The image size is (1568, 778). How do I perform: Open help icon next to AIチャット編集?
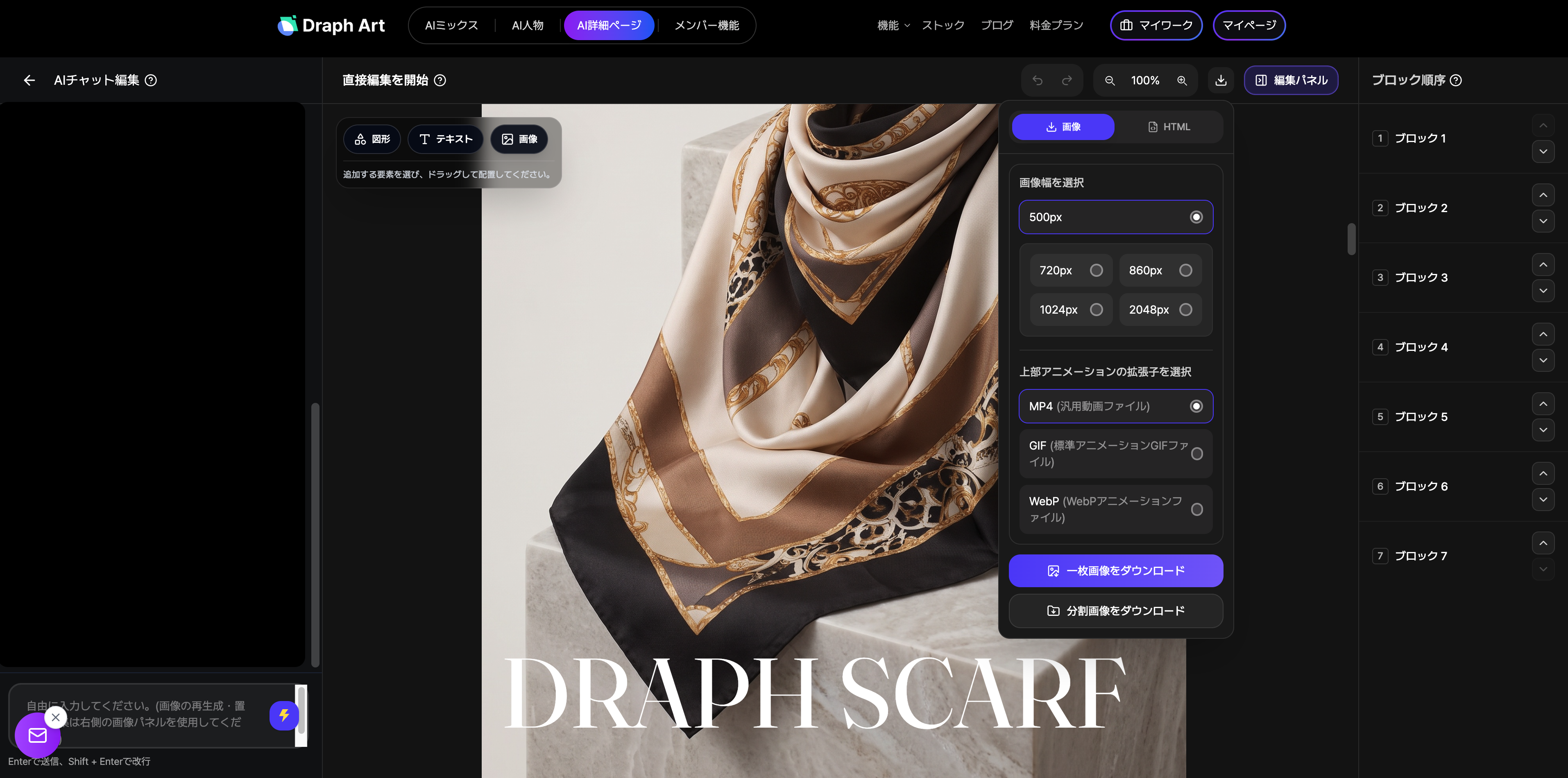(x=151, y=80)
